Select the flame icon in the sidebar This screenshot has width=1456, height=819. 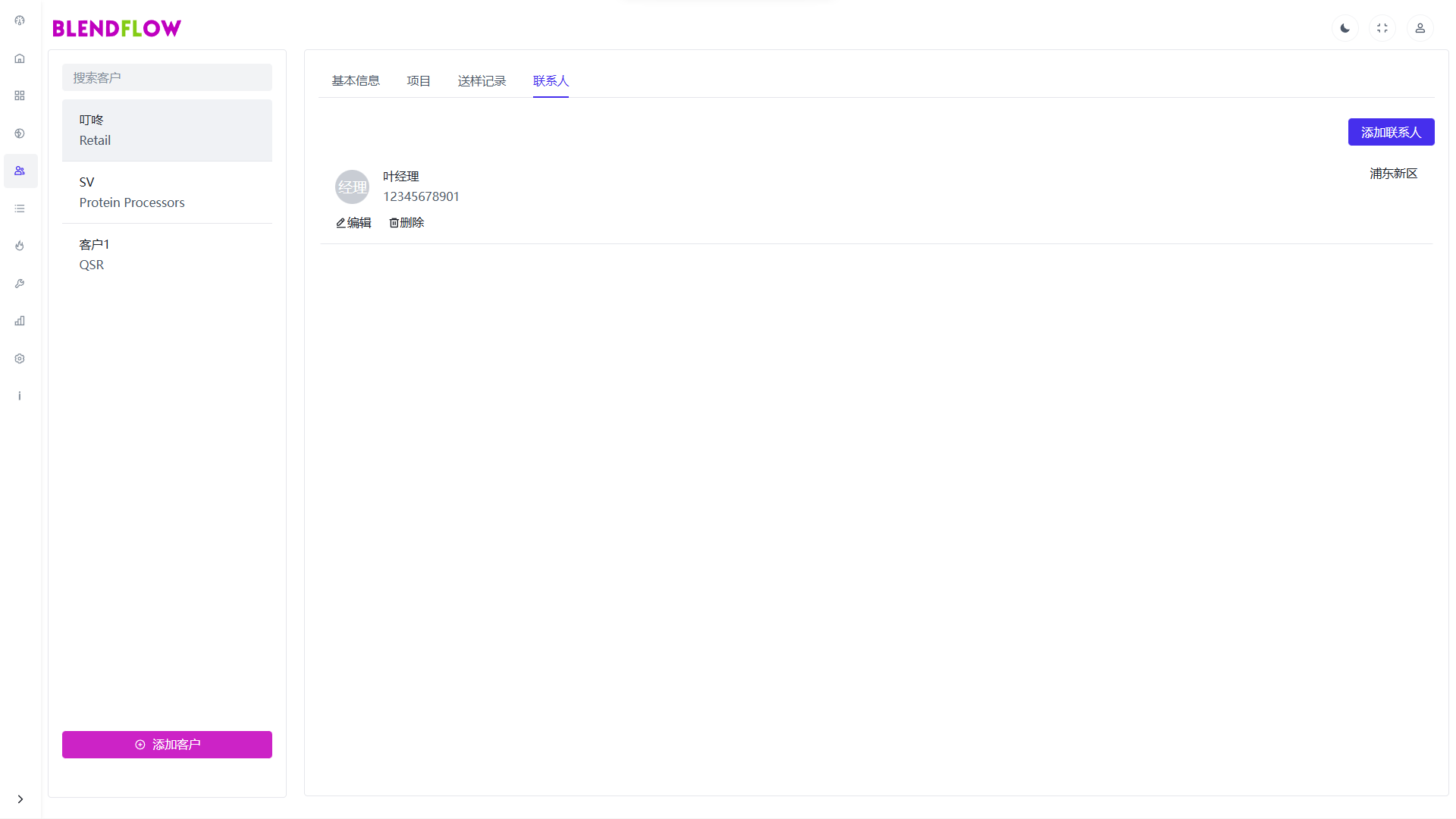tap(20, 246)
